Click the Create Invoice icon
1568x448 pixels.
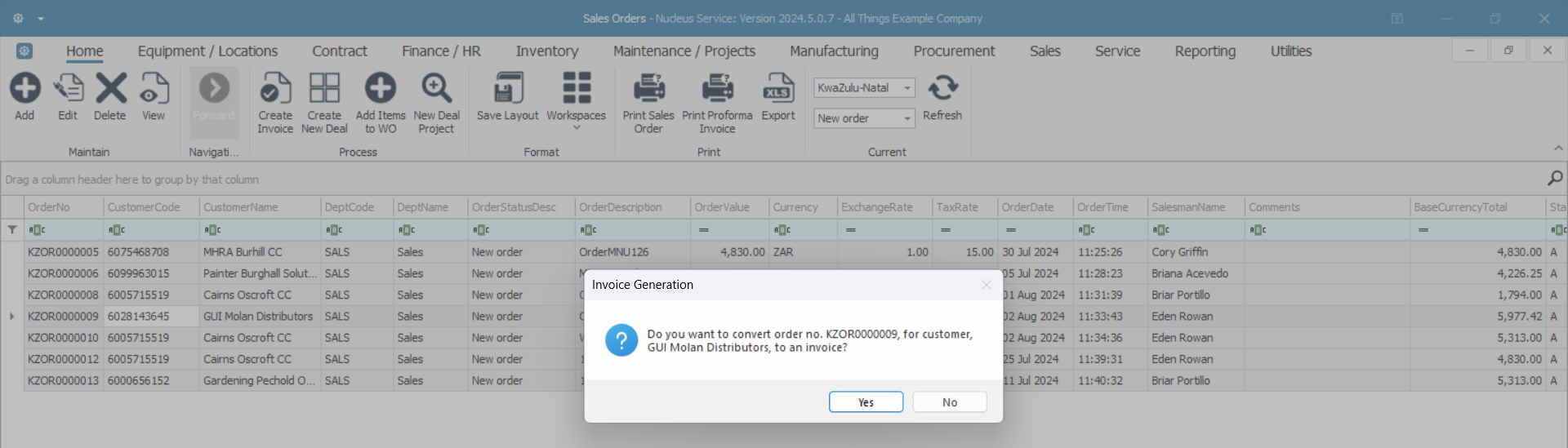pos(275,89)
